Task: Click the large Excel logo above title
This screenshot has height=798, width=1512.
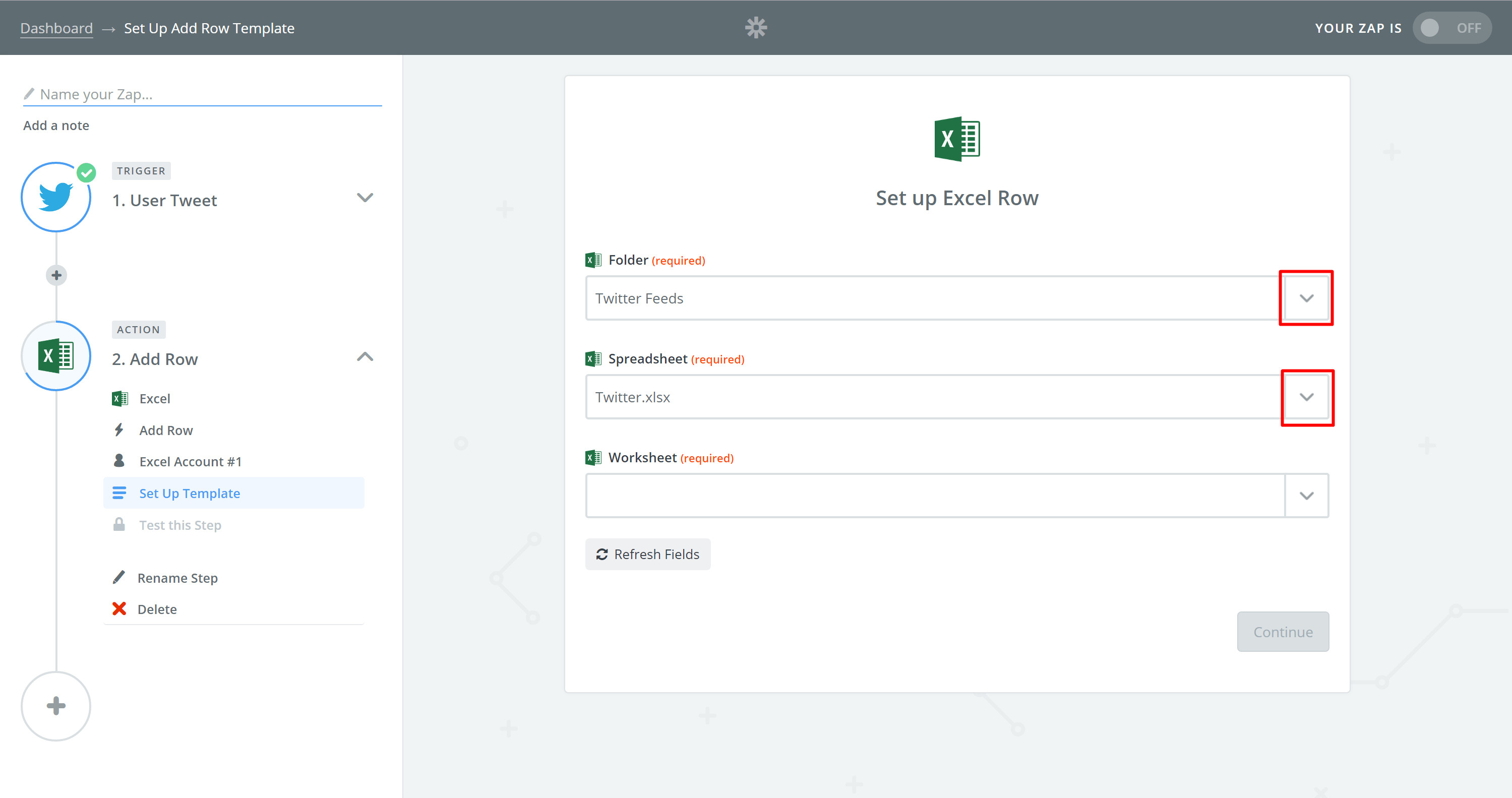Action: point(957,139)
